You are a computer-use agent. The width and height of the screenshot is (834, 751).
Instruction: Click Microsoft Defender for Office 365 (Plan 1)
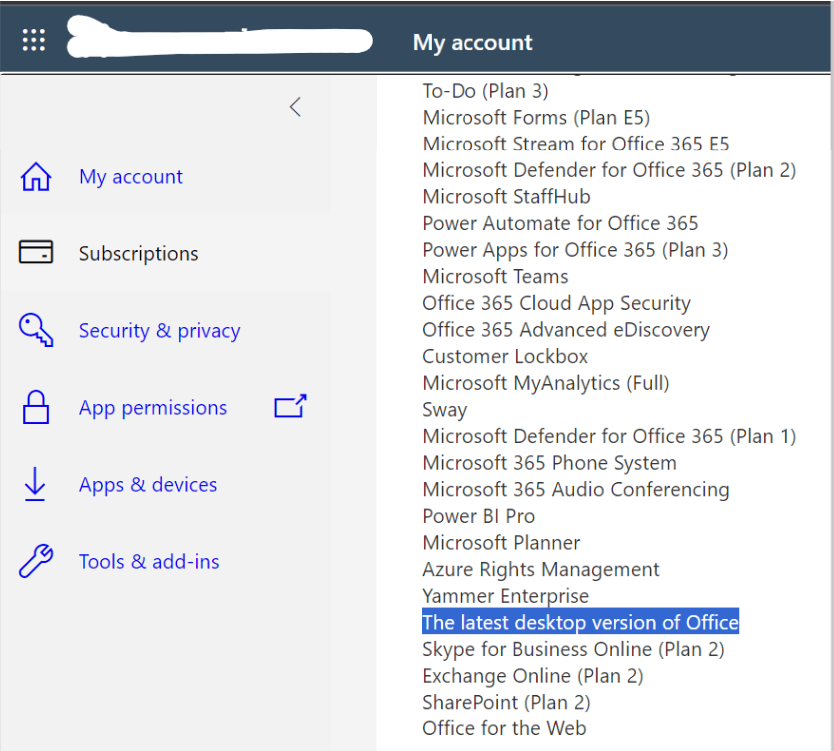click(609, 436)
